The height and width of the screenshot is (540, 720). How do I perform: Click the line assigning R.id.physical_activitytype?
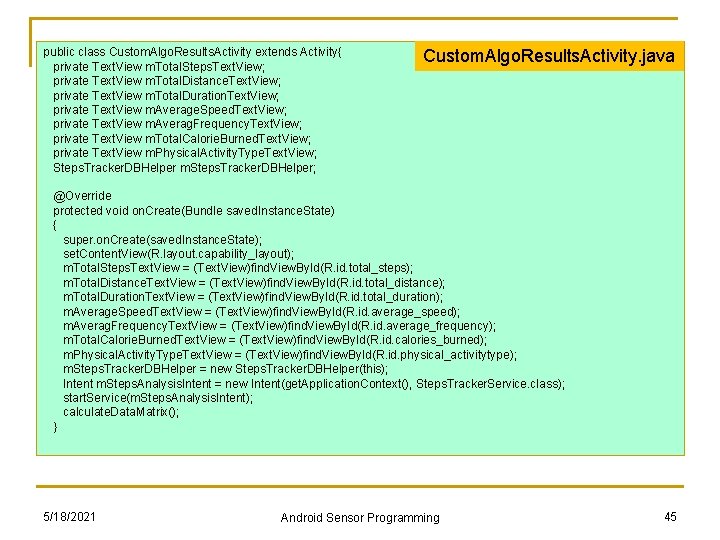290,355
